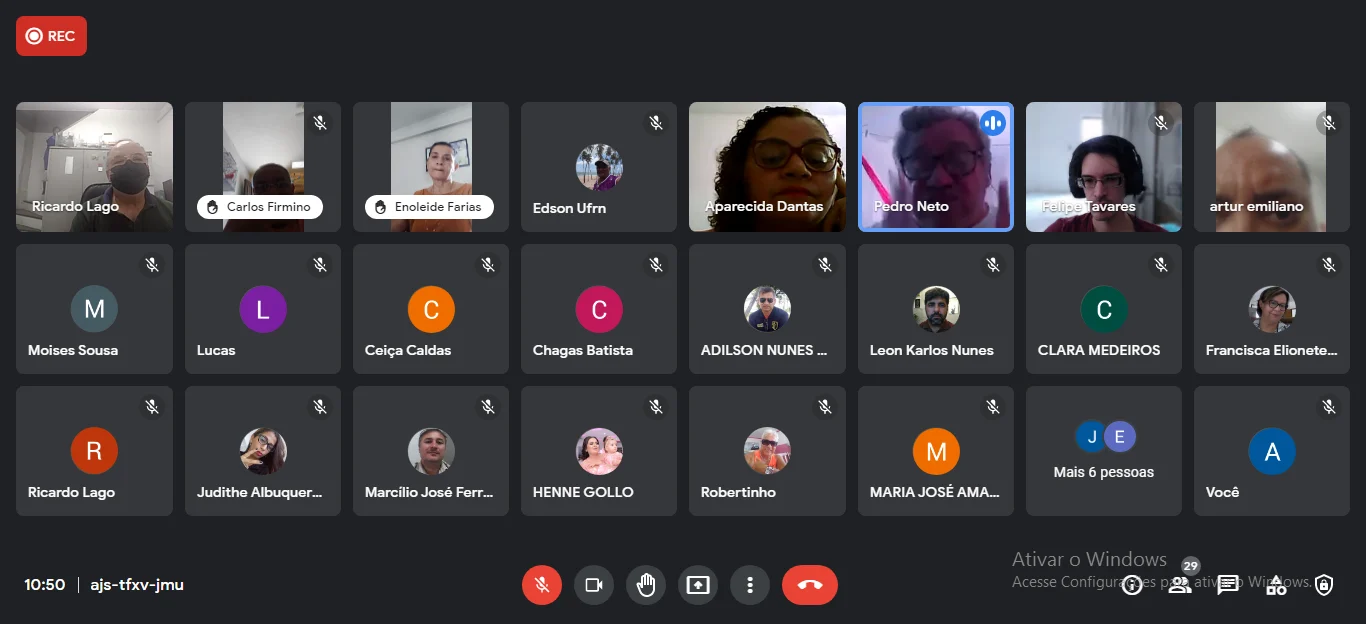
Task: Click the red REC recording indicator
Action: click(x=51, y=36)
